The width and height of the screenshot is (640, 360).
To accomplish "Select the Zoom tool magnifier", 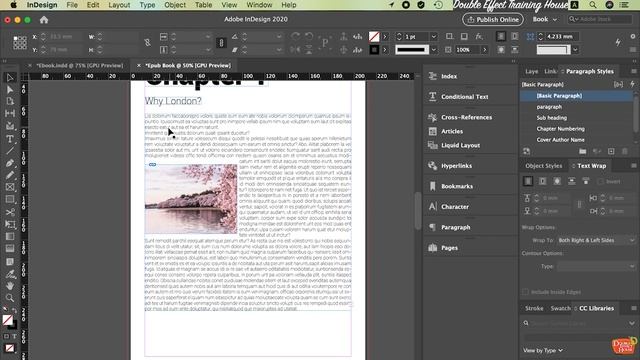I will [10, 298].
